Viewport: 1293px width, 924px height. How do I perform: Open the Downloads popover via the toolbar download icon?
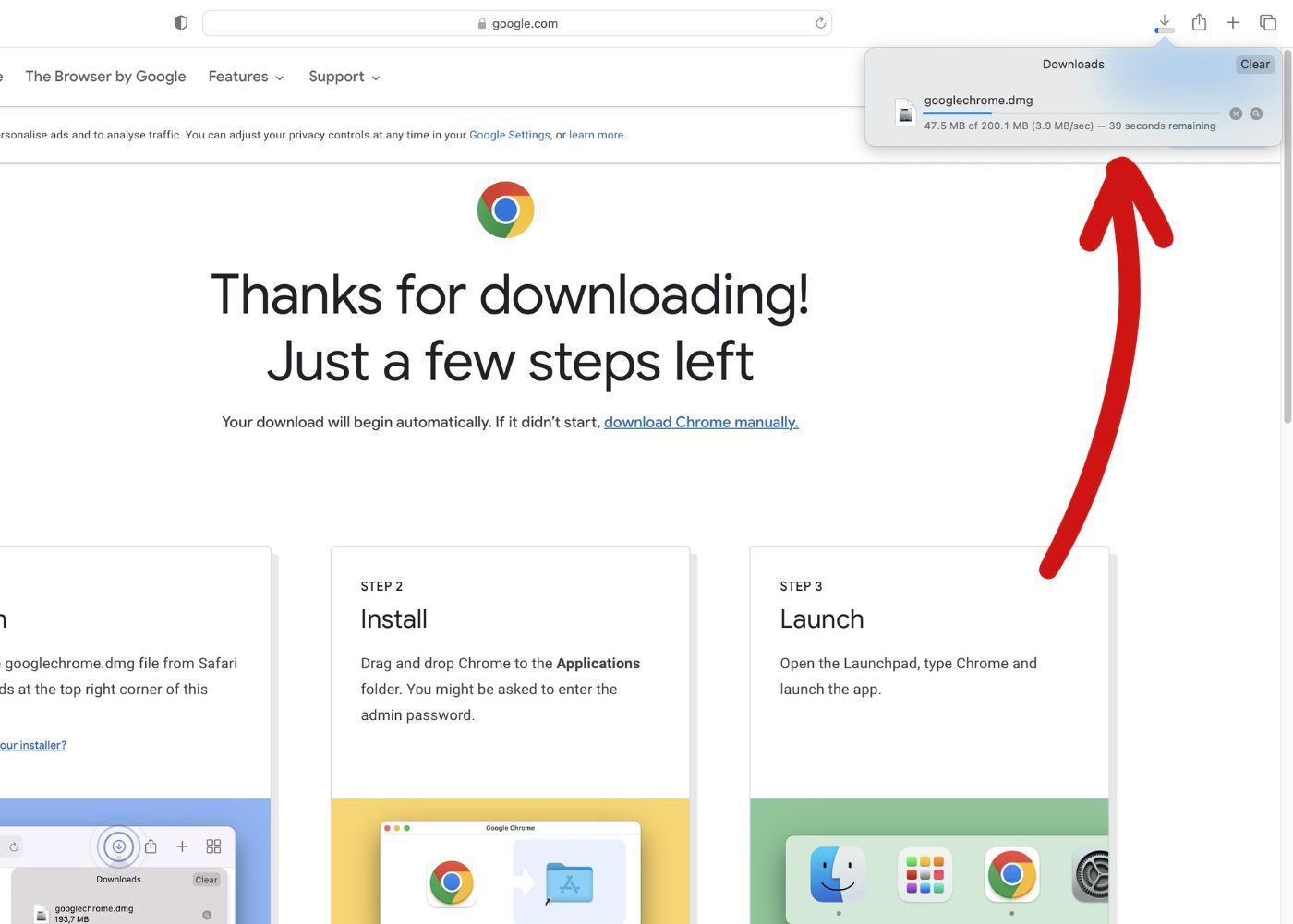(1164, 21)
